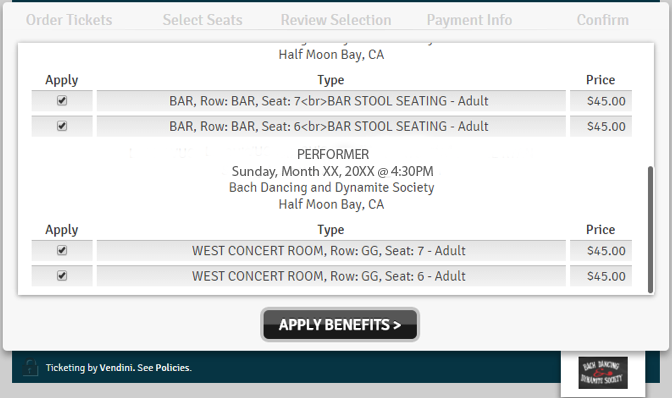
Task: Toggle Apply for West Concert Room Seat 7
Action: [62, 250]
